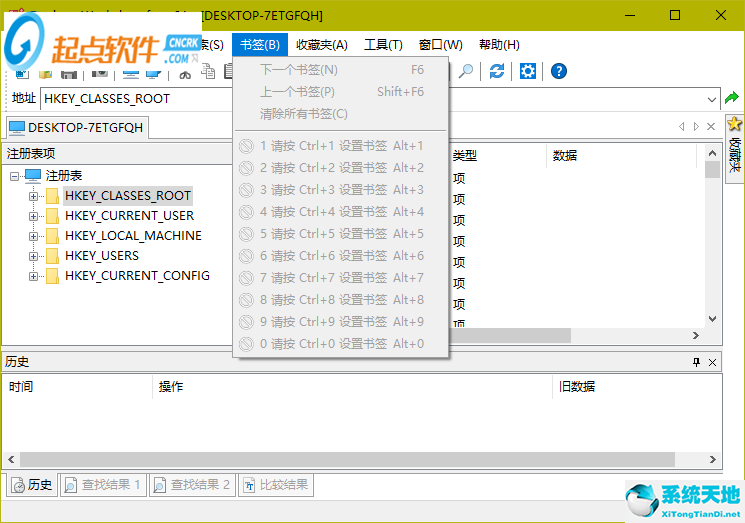This screenshot has width=745, height=523.
Task: Click the value list vertical scrollbar thumb
Action: [x=712, y=170]
